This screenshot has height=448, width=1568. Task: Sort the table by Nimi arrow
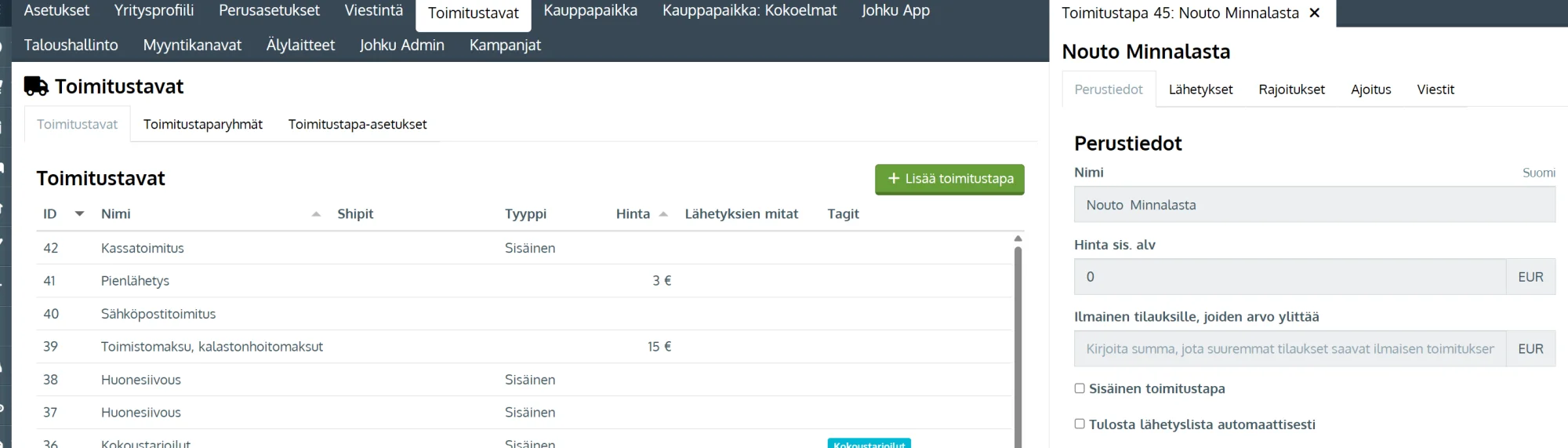point(316,214)
